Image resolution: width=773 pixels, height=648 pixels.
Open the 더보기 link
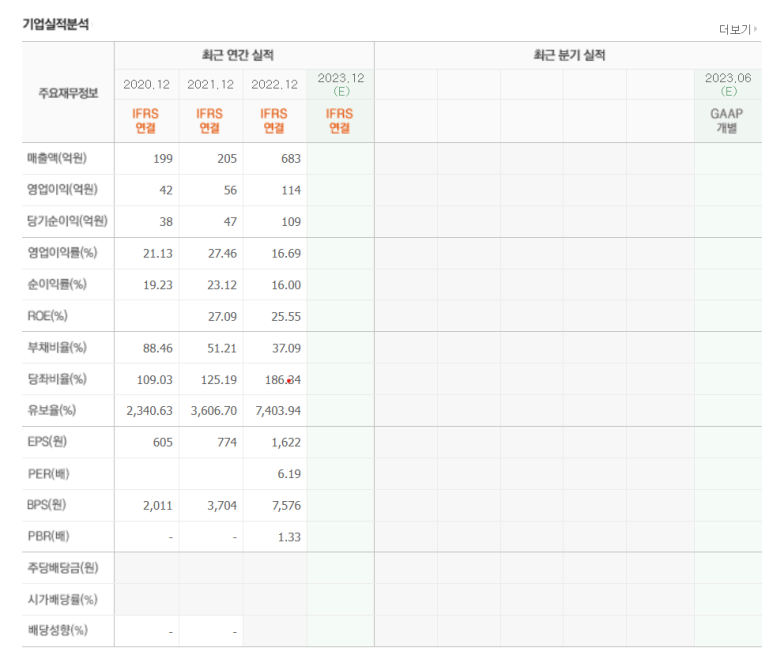(x=738, y=30)
